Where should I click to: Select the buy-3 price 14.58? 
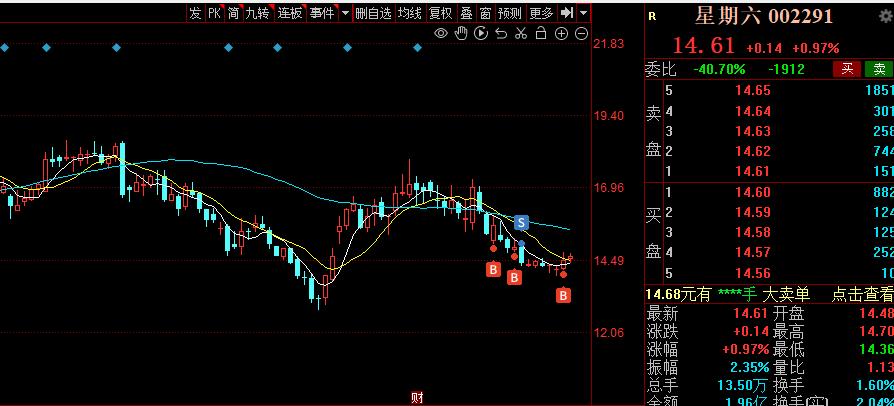tap(753, 232)
